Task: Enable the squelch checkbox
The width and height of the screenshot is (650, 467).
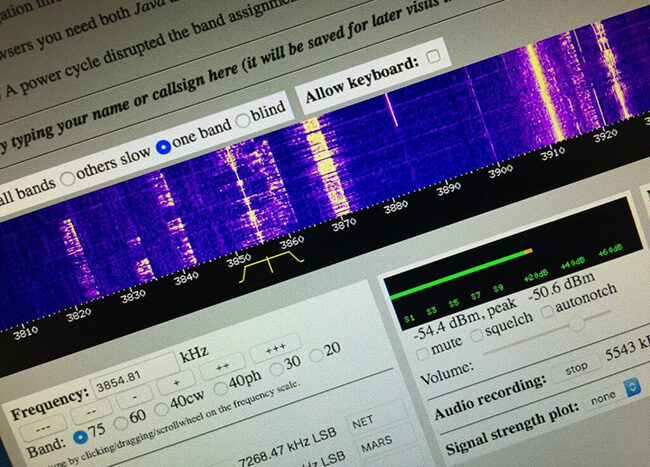Action: coord(477,335)
